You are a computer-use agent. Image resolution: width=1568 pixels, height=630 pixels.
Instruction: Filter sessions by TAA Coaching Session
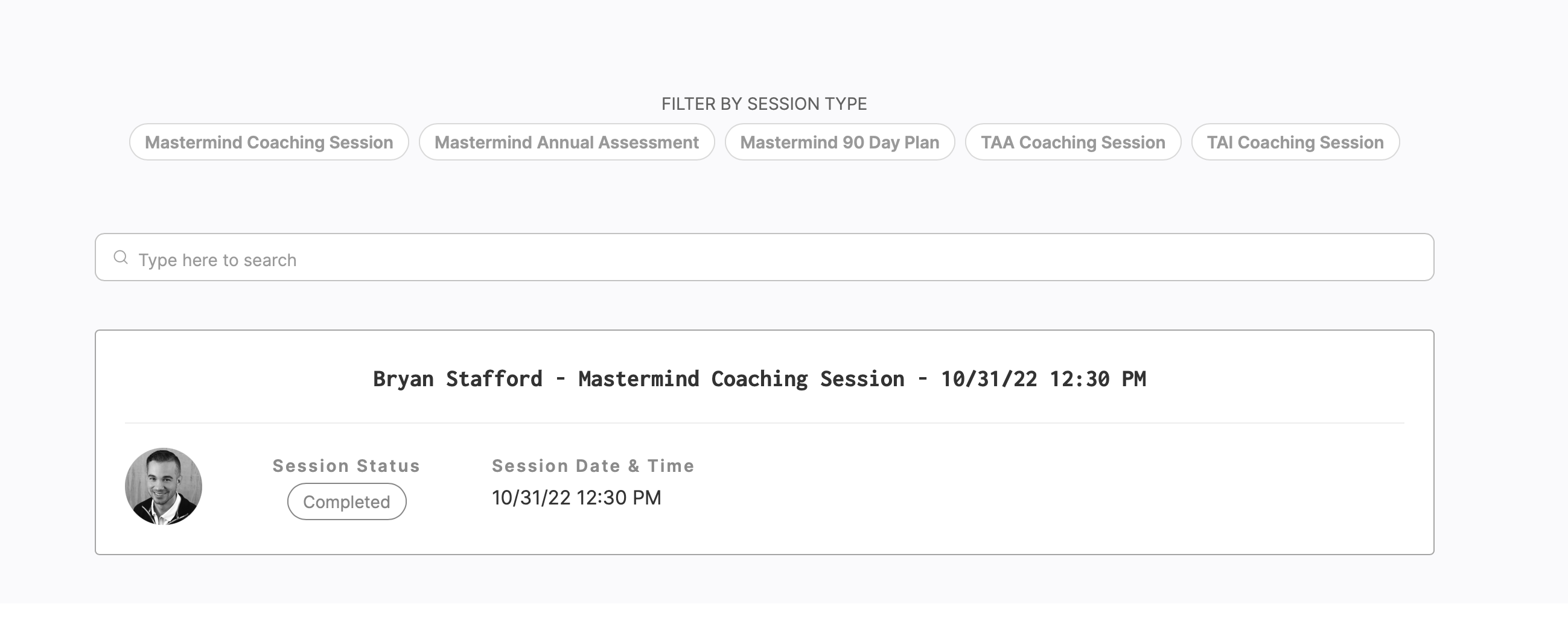tap(1072, 142)
